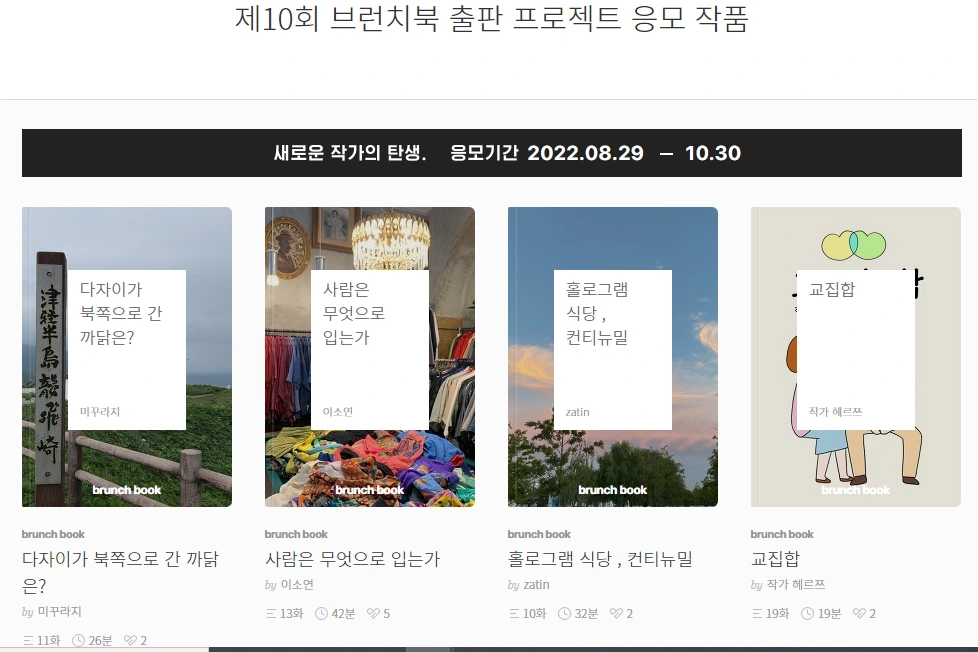The height and width of the screenshot is (652, 978).
Task: Click the episode list icon showing 13화
Action: coord(271,613)
